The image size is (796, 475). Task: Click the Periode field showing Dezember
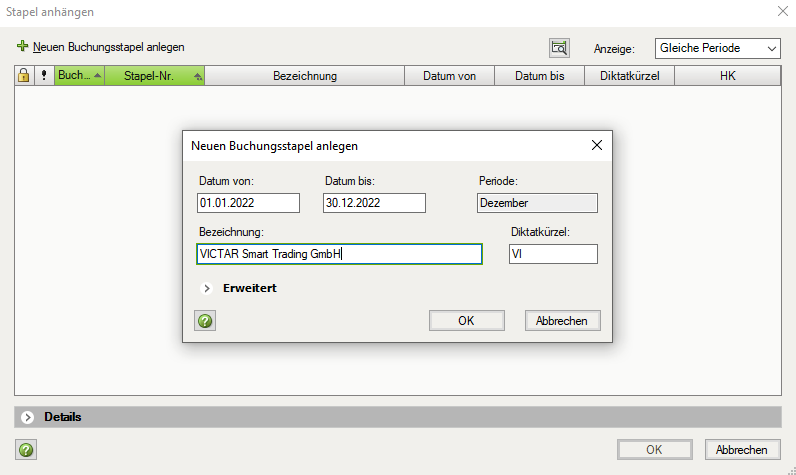pyautogui.click(x=537, y=203)
